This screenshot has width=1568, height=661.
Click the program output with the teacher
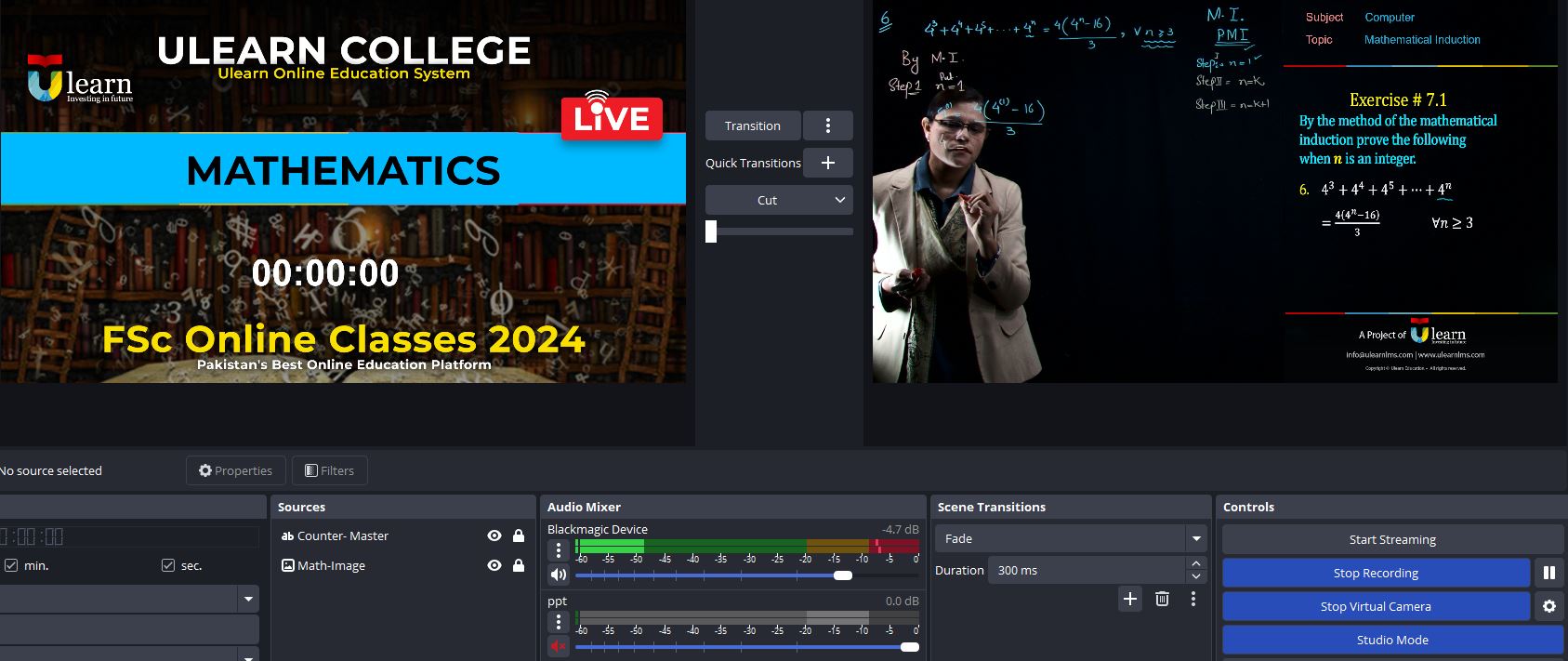[1215, 192]
